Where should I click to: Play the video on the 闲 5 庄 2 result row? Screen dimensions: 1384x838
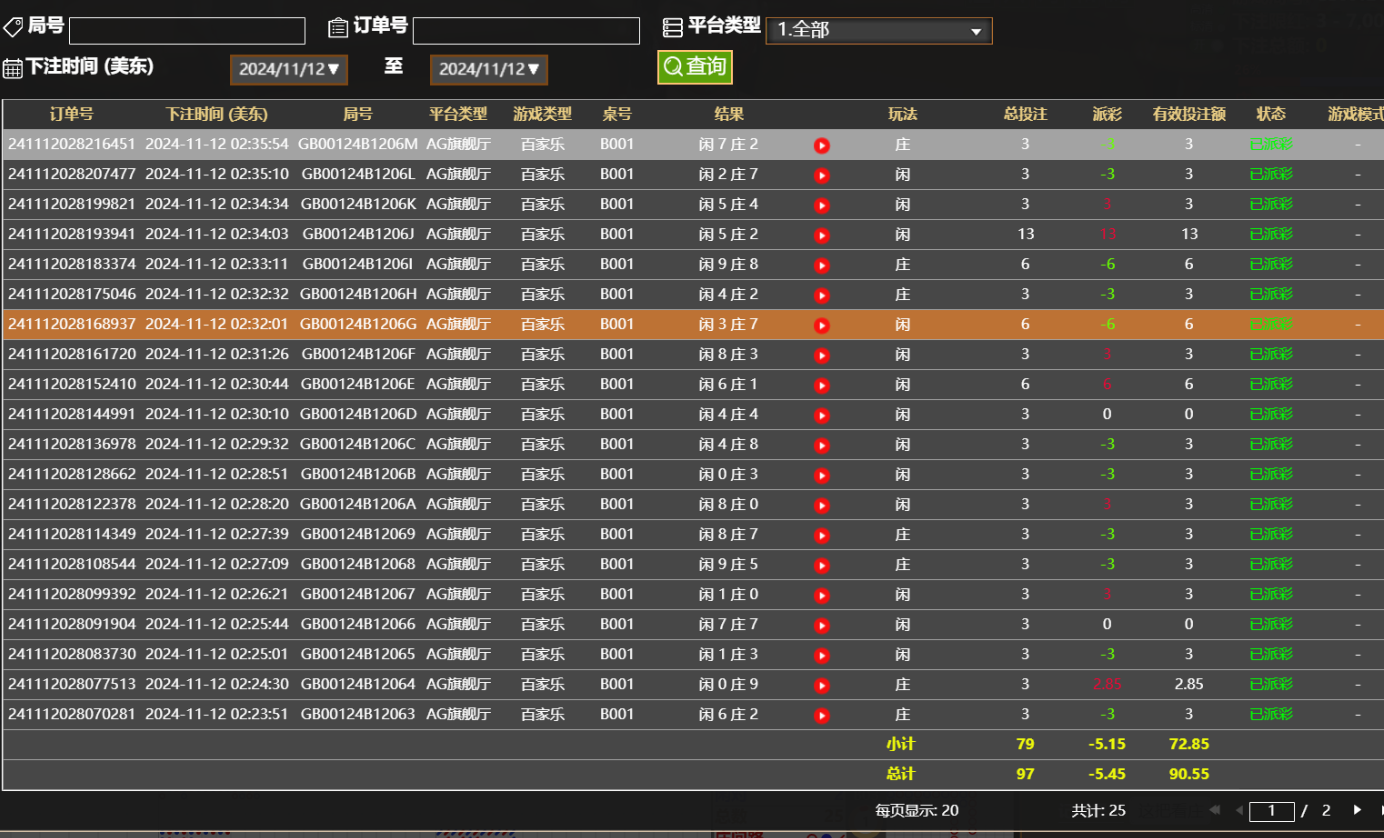coord(821,234)
